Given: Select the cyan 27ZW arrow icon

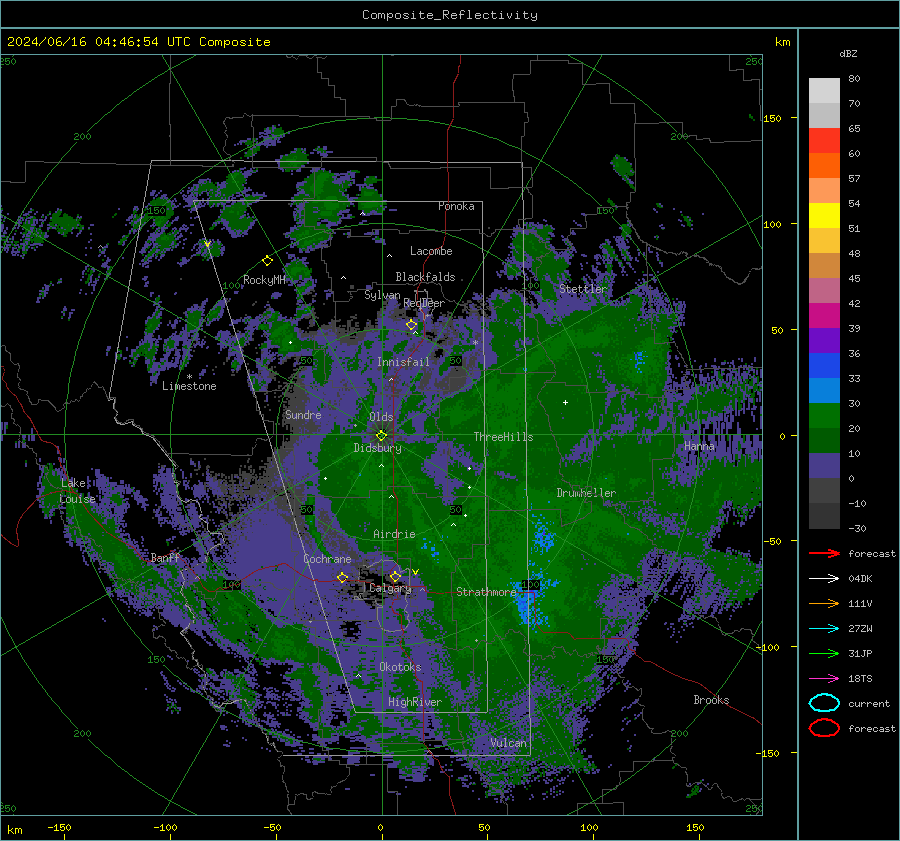Looking at the screenshot, I should [824, 629].
